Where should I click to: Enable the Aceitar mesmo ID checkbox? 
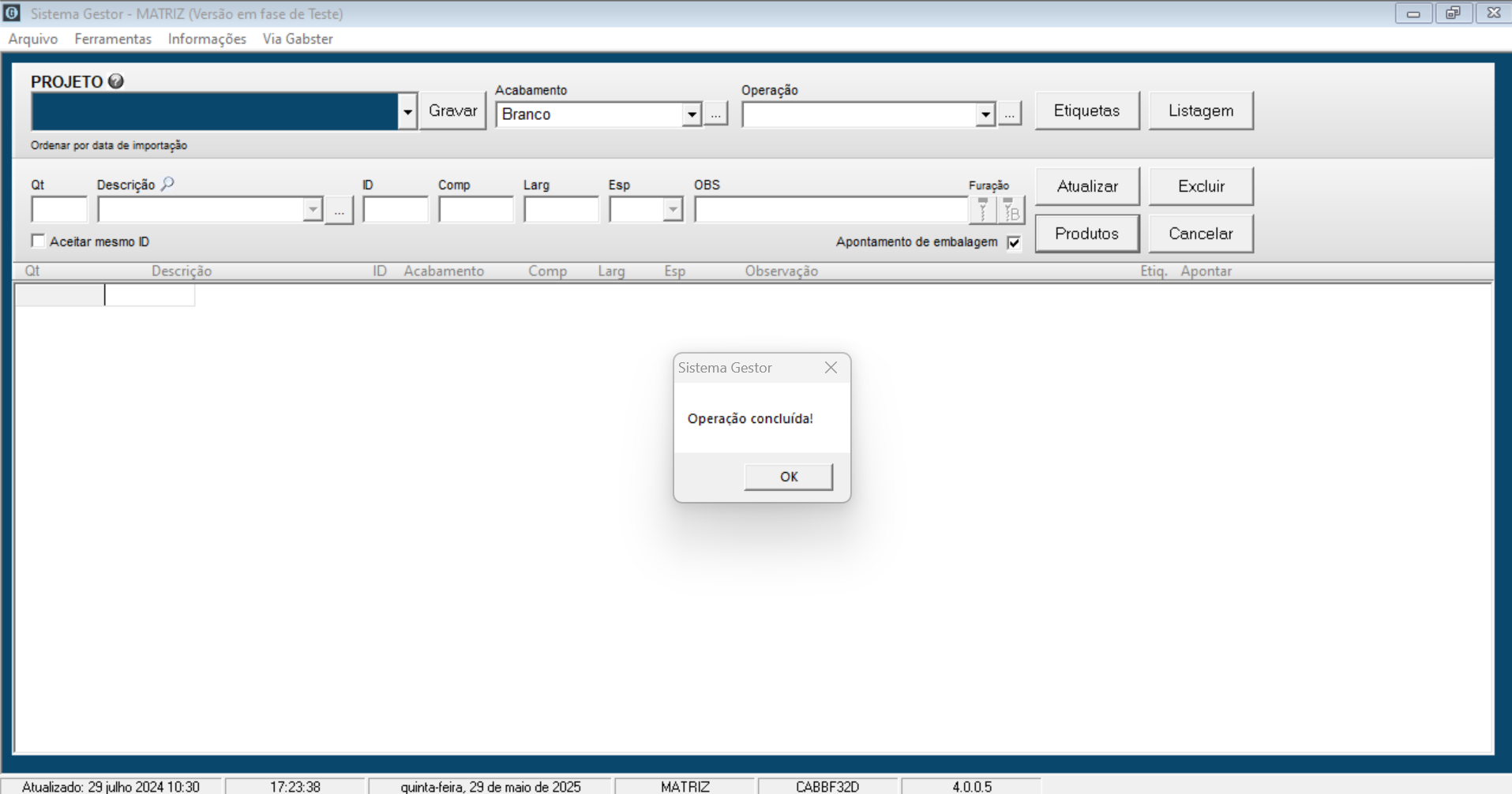pyautogui.click(x=38, y=241)
